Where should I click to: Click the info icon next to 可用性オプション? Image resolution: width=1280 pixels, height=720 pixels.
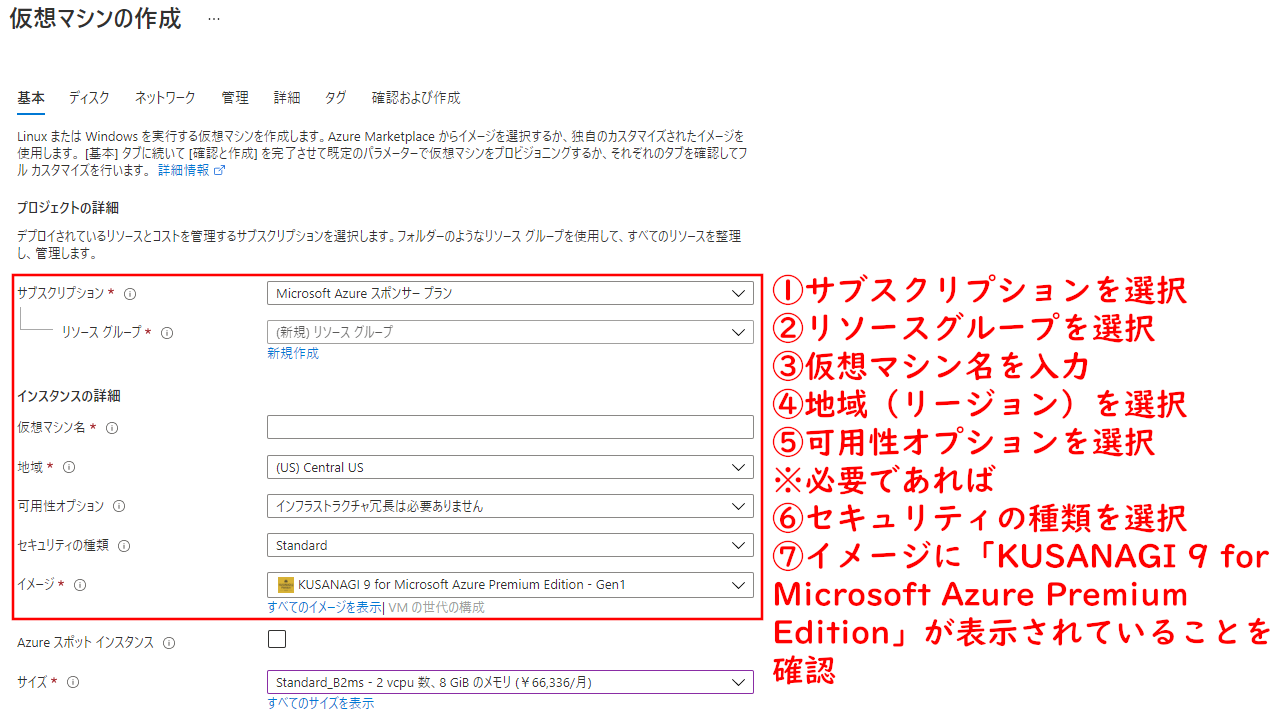tap(119, 507)
